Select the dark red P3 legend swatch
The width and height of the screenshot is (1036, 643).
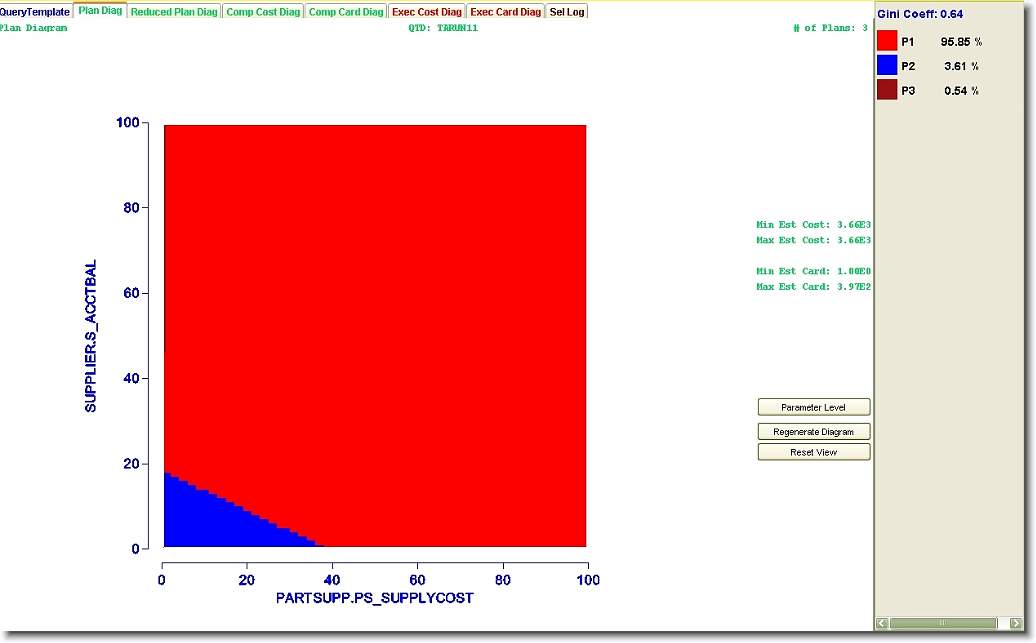(887, 90)
